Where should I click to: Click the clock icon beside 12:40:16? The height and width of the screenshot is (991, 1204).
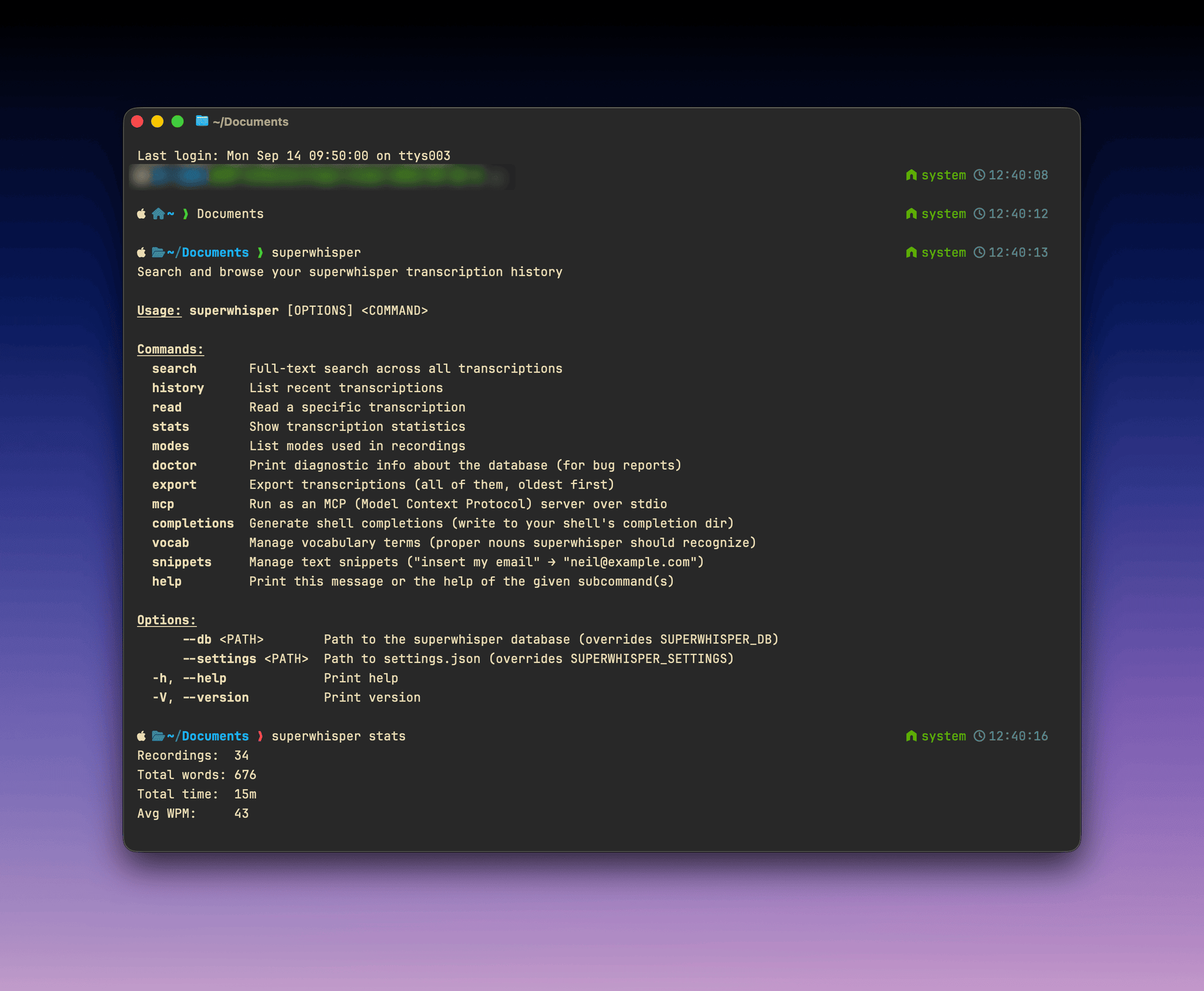point(979,736)
